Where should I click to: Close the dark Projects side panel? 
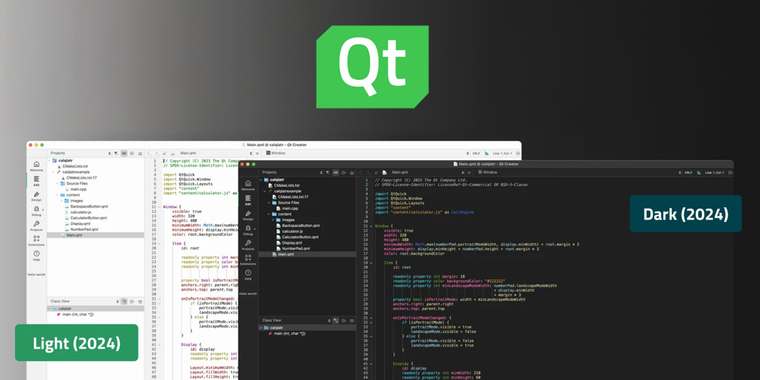tap(352, 173)
